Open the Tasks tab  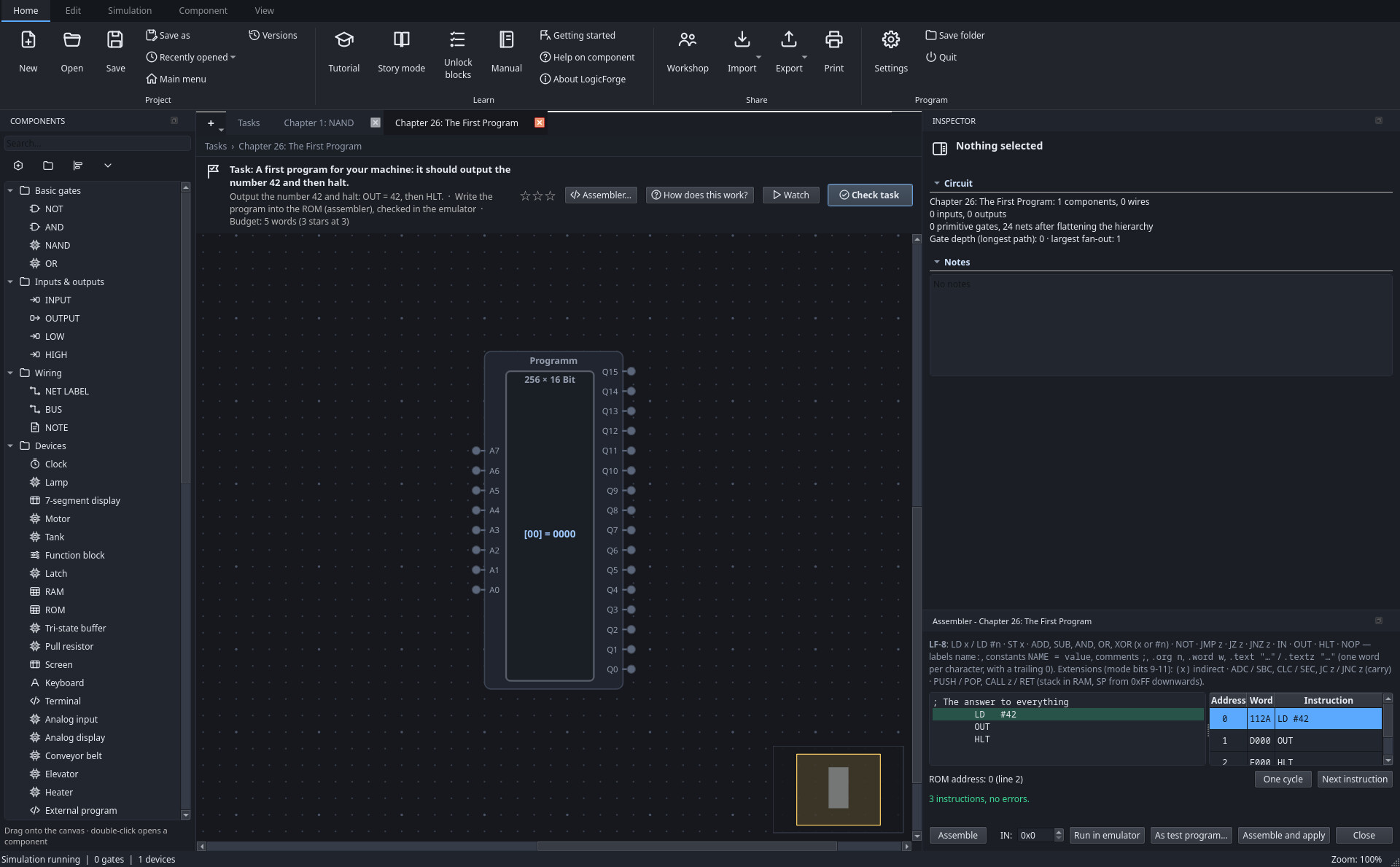coord(249,123)
